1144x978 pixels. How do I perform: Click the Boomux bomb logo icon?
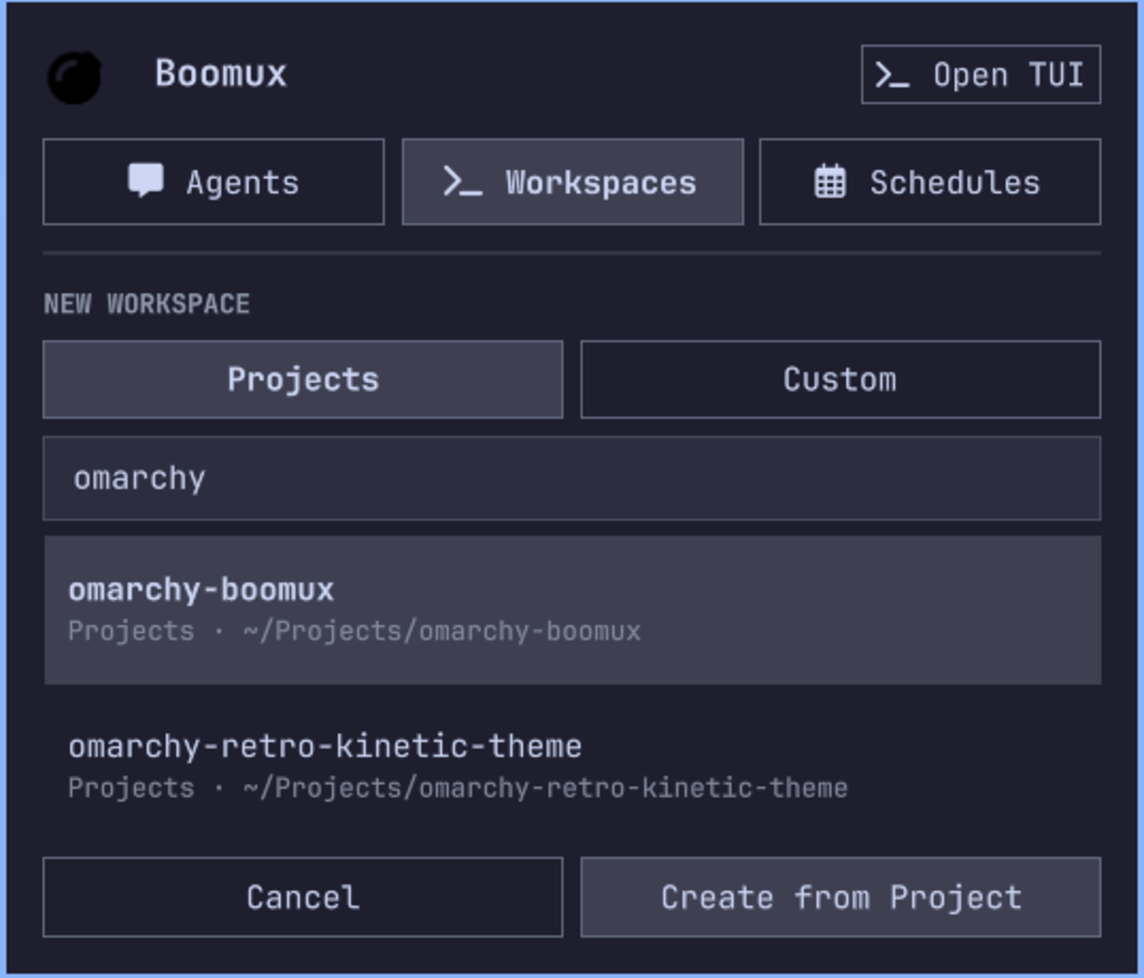tap(74, 77)
